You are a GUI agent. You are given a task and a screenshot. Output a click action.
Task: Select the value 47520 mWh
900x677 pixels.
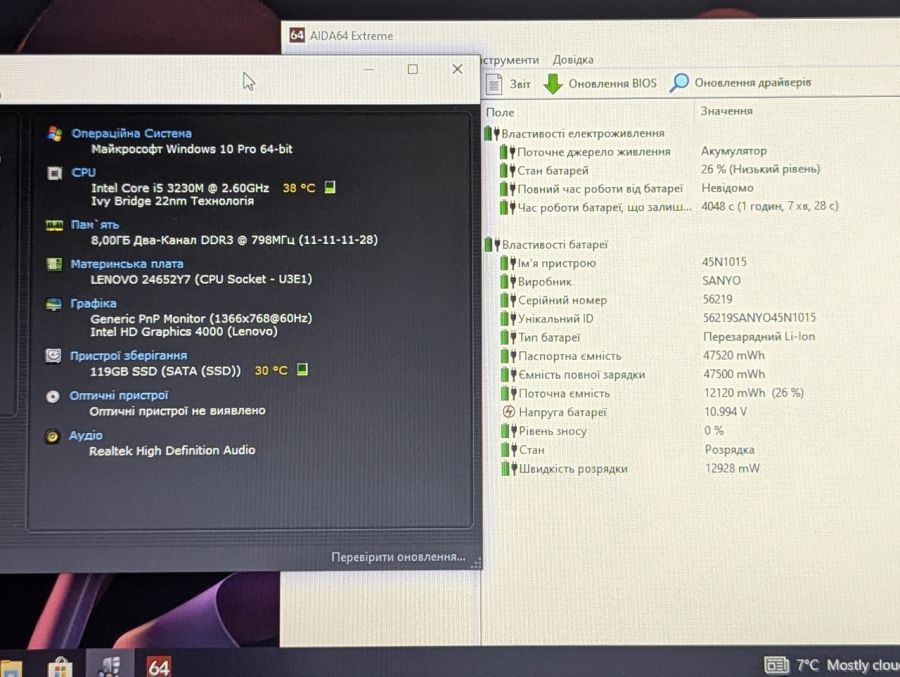coord(734,355)
